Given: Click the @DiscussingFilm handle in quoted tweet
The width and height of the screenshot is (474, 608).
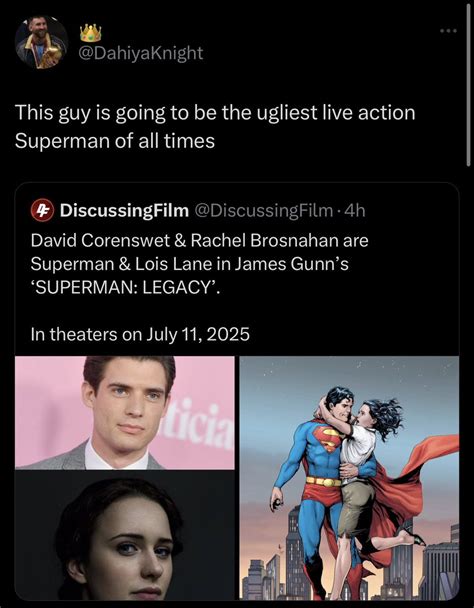Looking at the screenshot, I should [263, 211].
